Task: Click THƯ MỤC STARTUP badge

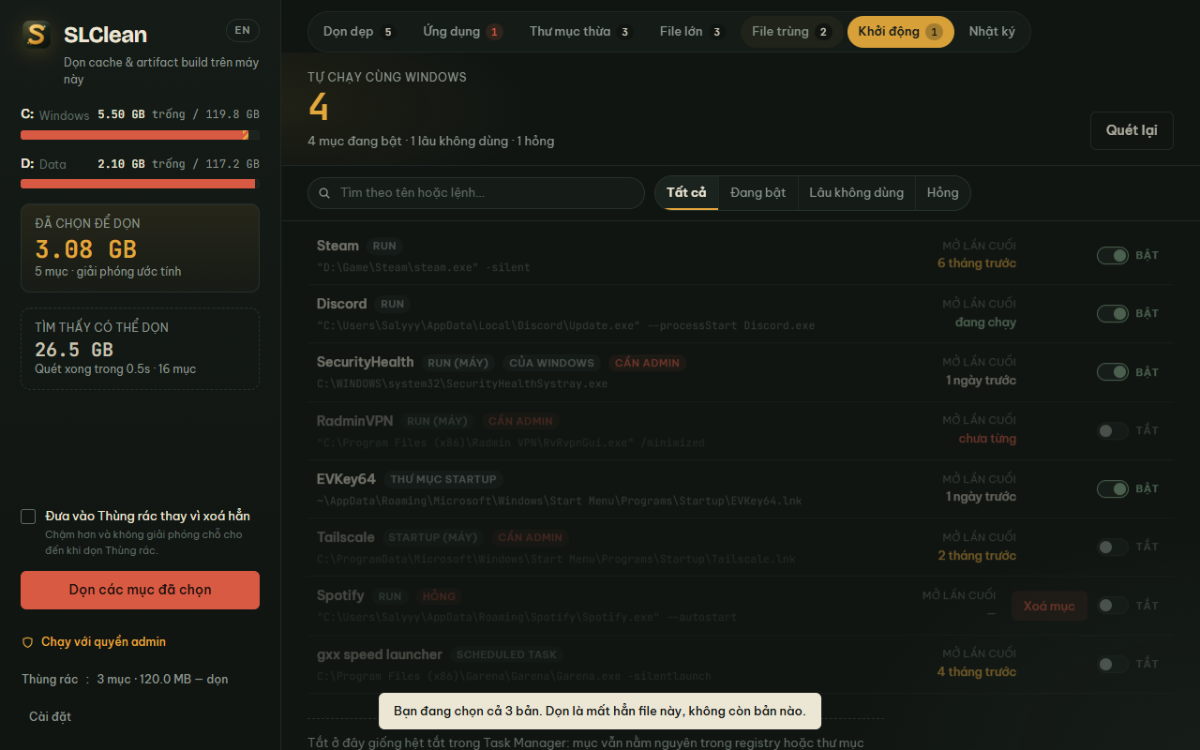Action: coord(443,480)
